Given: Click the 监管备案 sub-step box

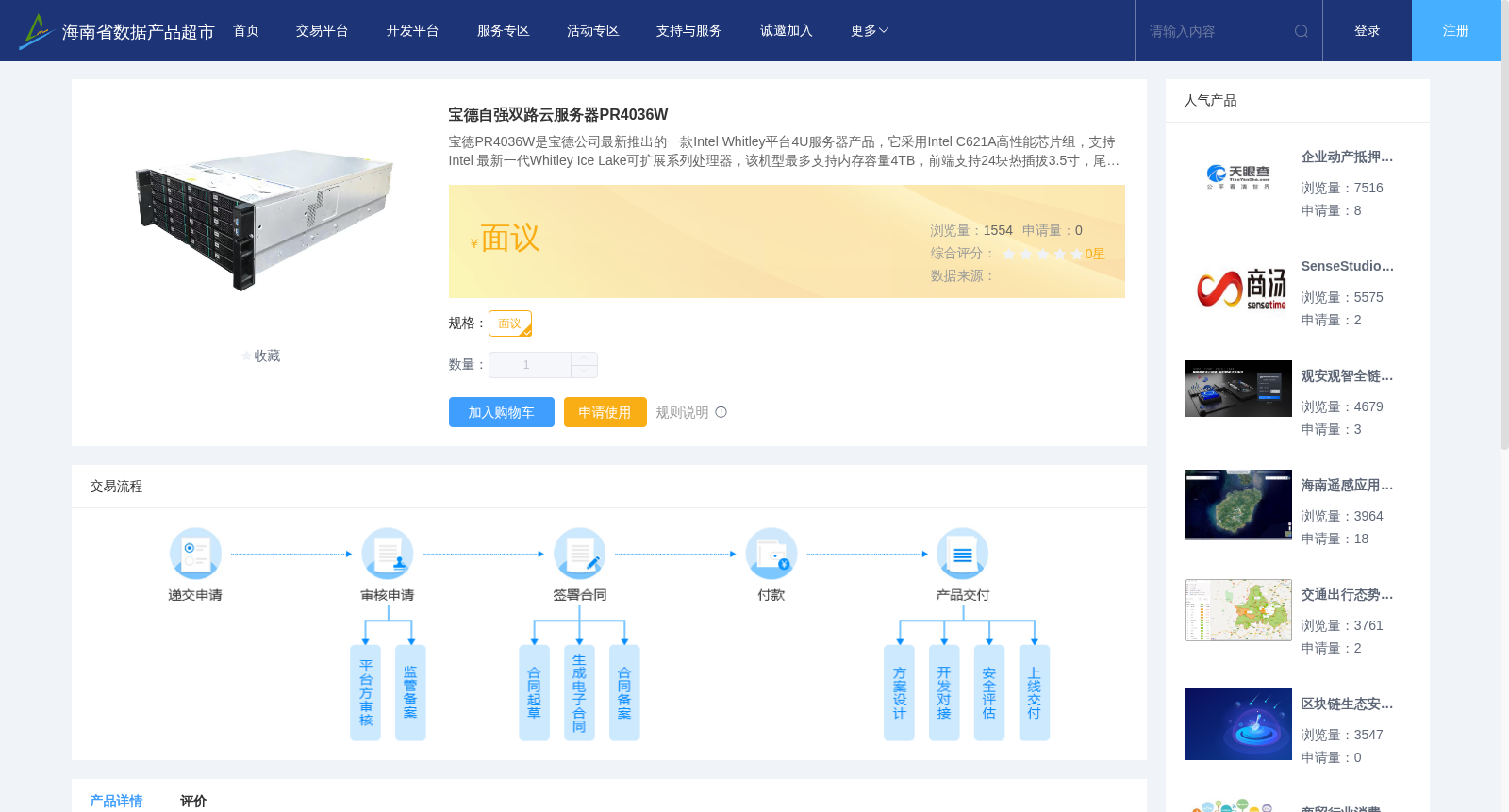Looking at the screenshot, I should pyautogui.click(x=410, y=693).
